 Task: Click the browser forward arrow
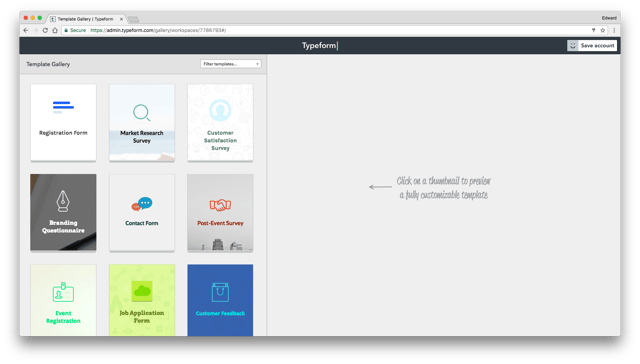point(36,30)
